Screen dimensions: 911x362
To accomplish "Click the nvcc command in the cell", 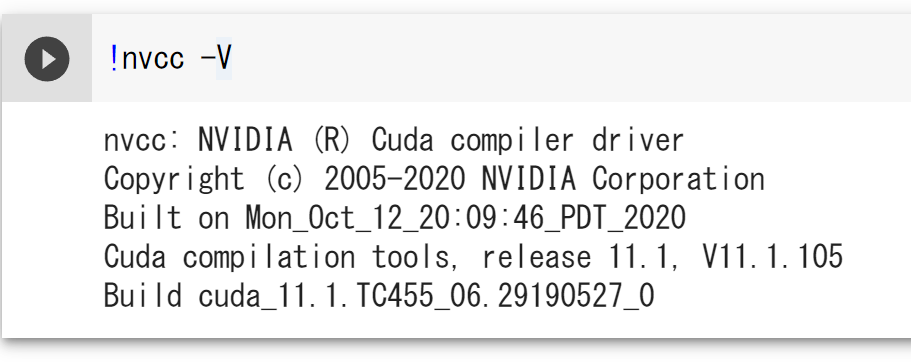I will click(153, 59).
